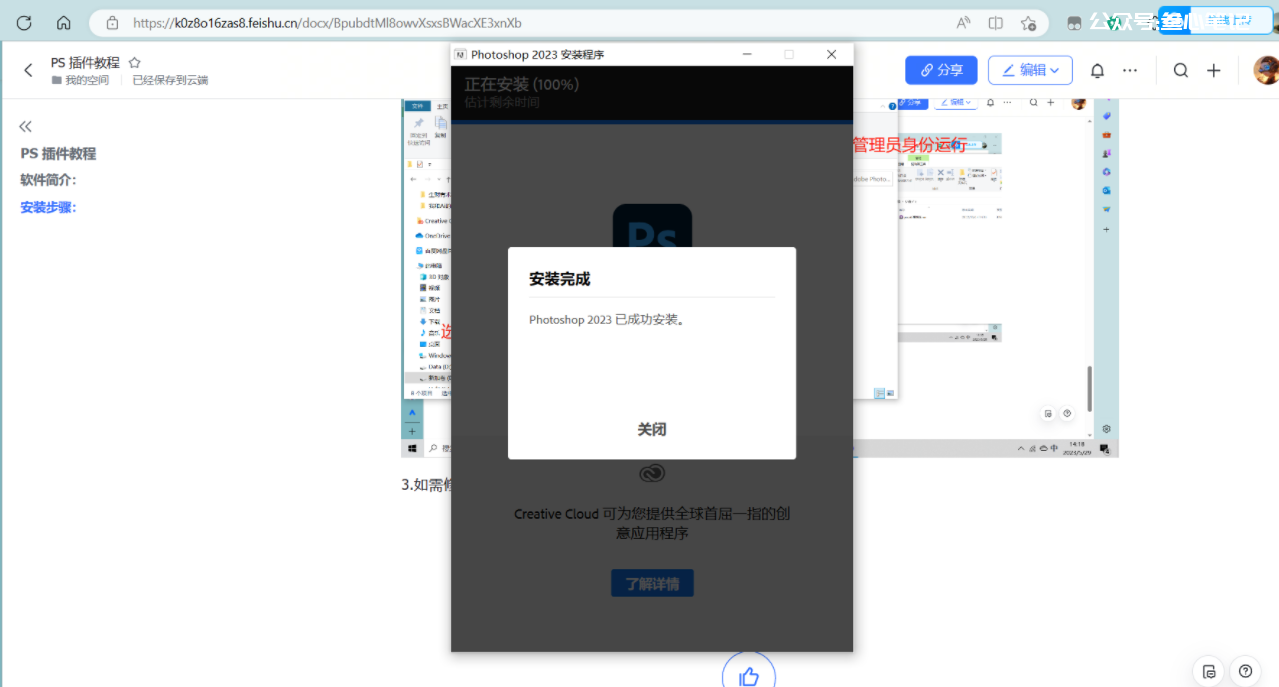Click the browser extension mask icon

point(1074,23)
